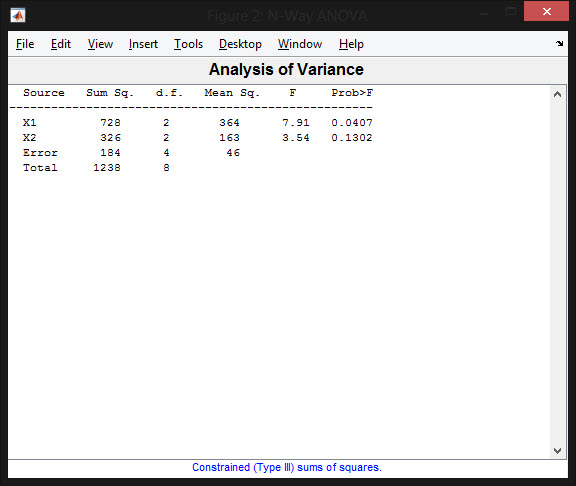Screen dimensions: 576x486
Task: Open the Desktop menu
Action: pyautogui.click(x=240, y=44)
